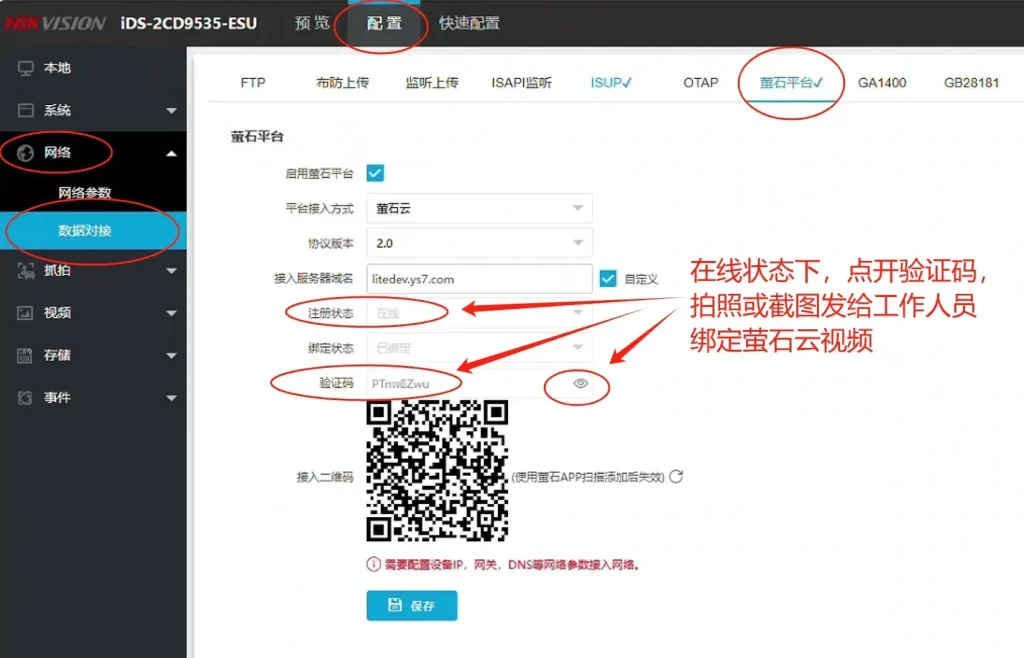Open the 预览 menu item

[x=310, y=23]
